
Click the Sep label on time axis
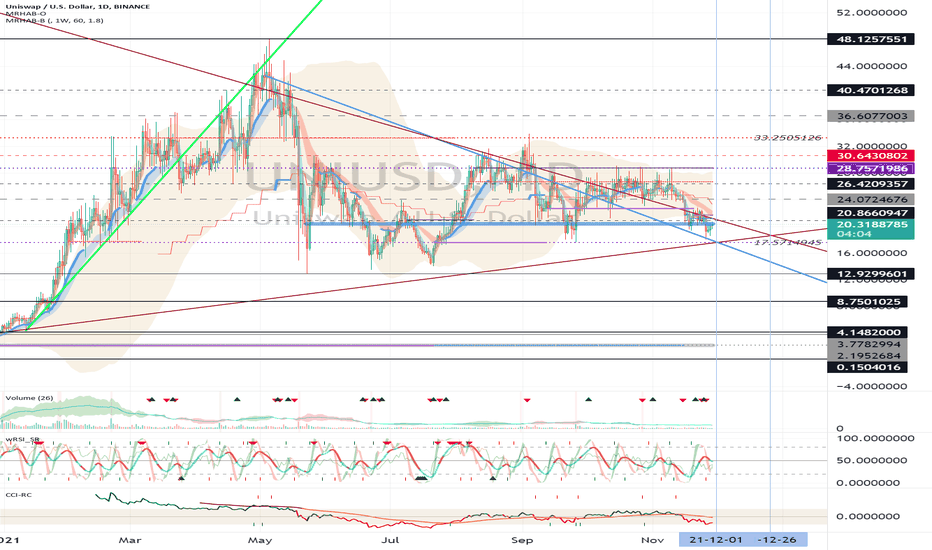[522, 540]
